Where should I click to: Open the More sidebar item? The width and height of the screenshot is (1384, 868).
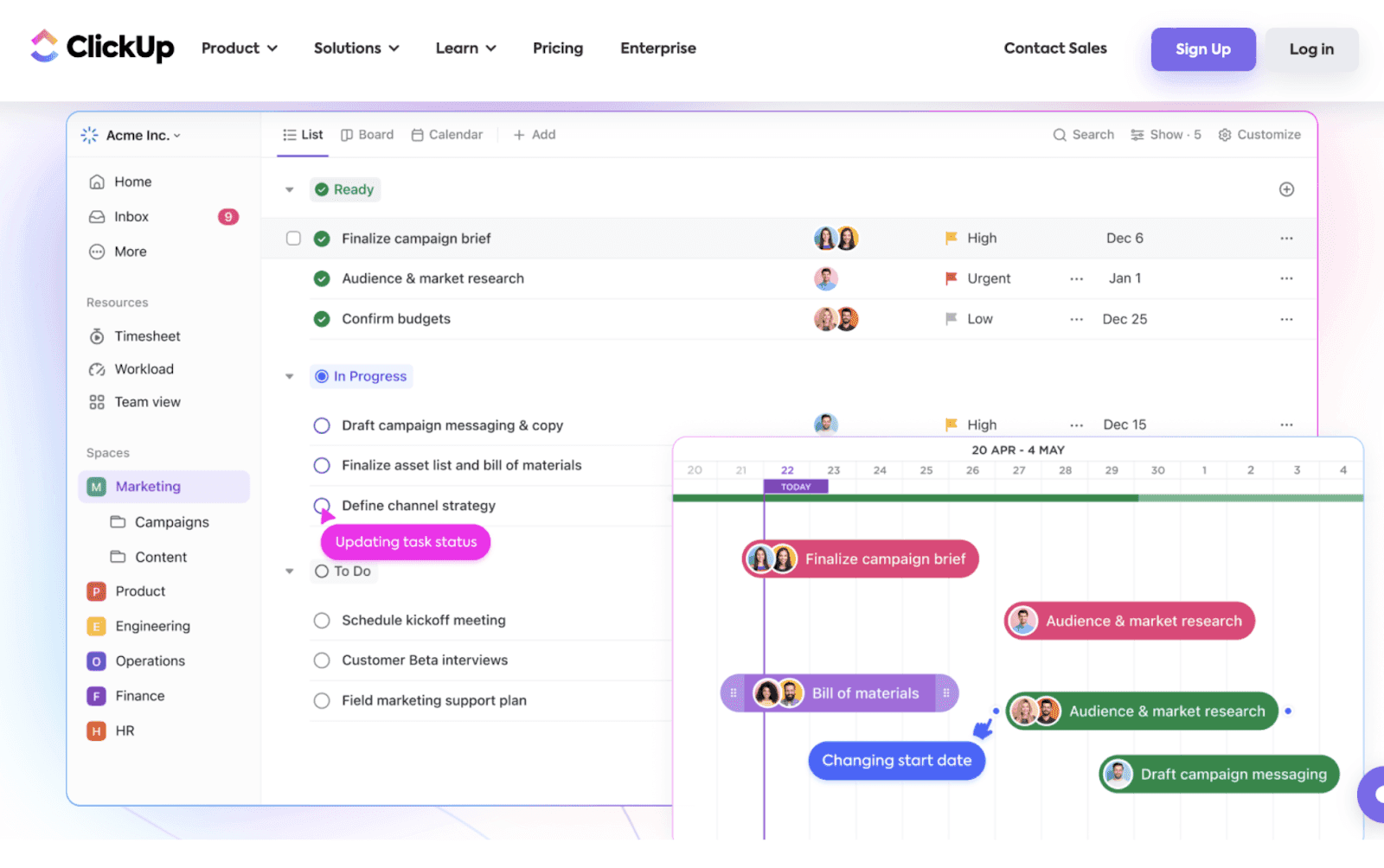(x=118, y=252)
